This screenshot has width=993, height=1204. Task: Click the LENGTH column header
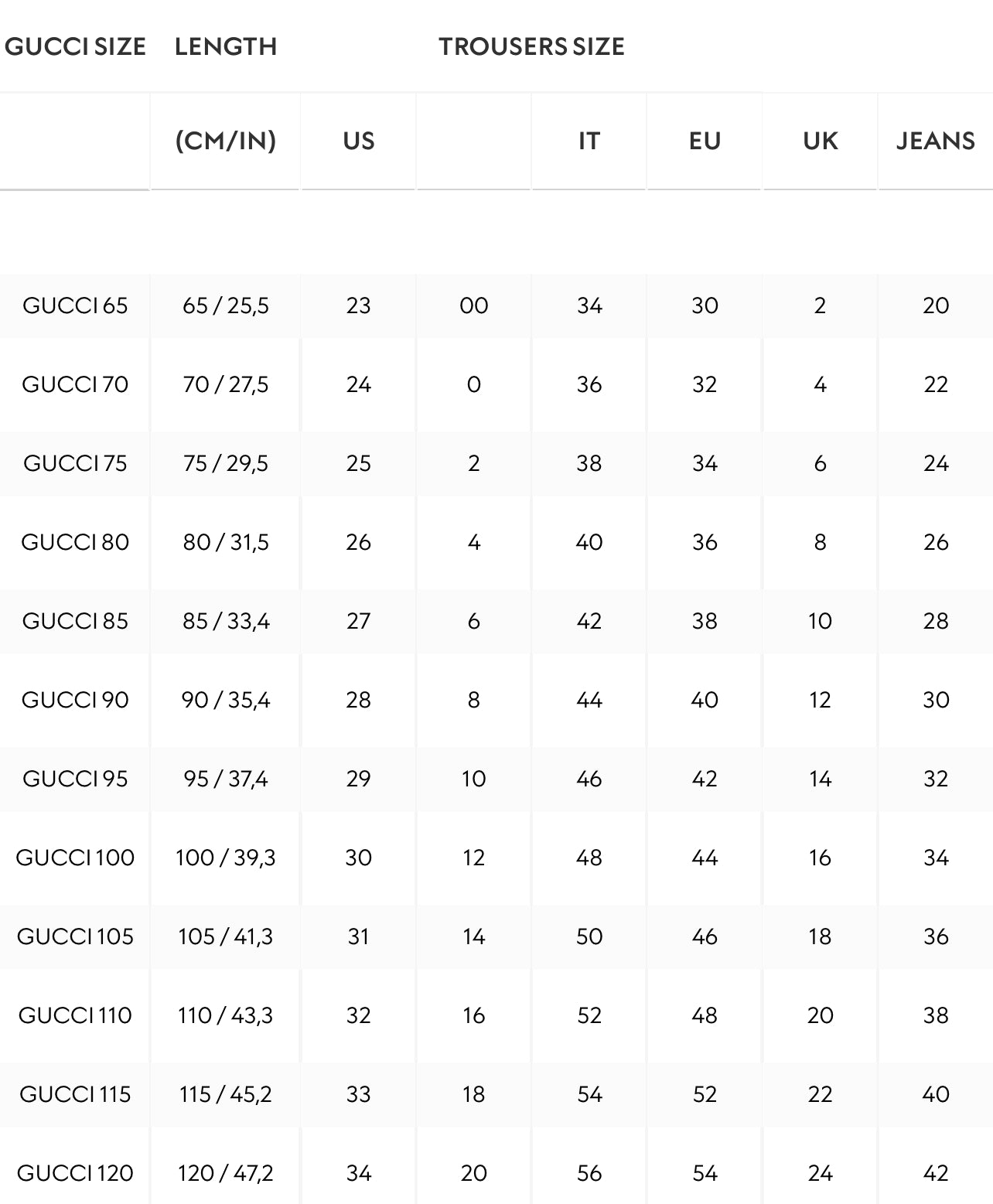(226, 46)
